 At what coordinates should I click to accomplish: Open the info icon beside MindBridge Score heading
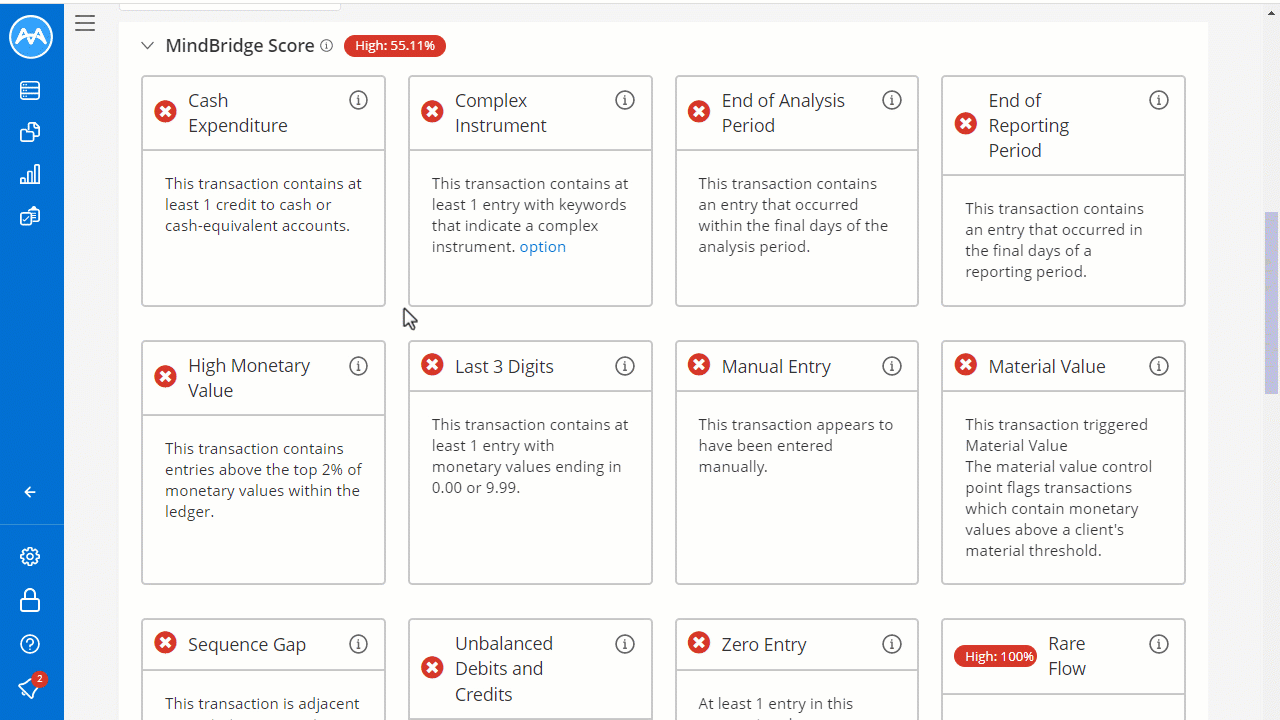tap(325, 45)
